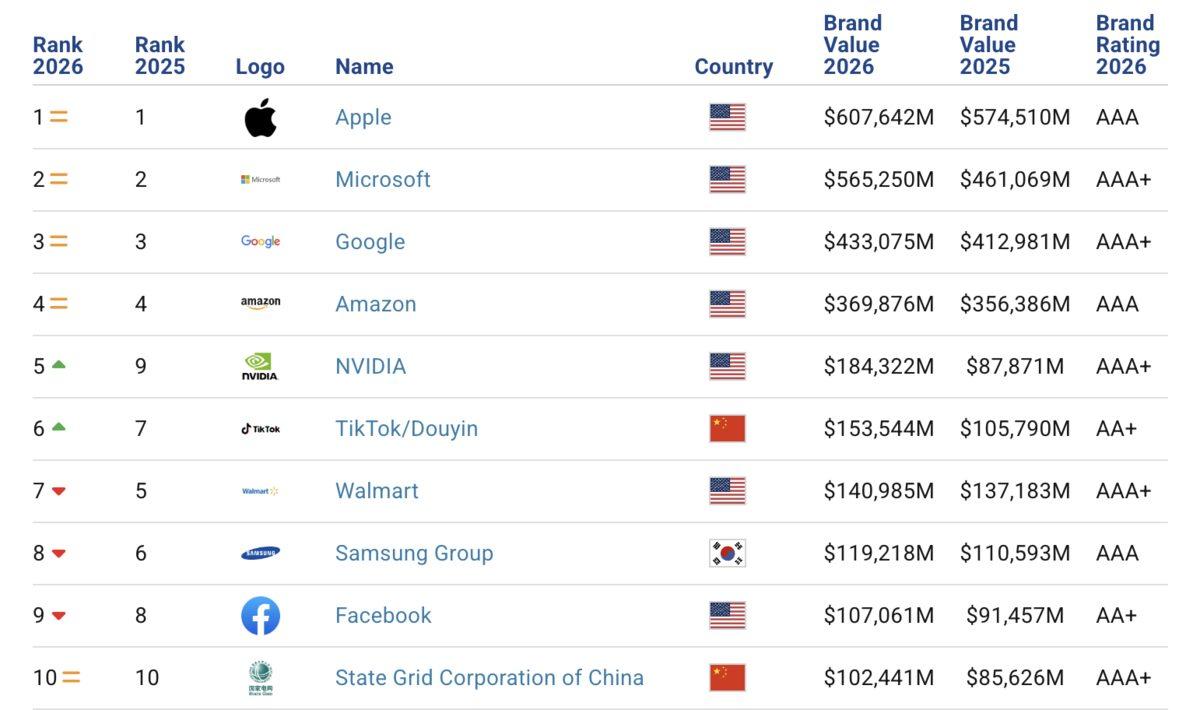Click the Country column header

(x=733, y=67)
